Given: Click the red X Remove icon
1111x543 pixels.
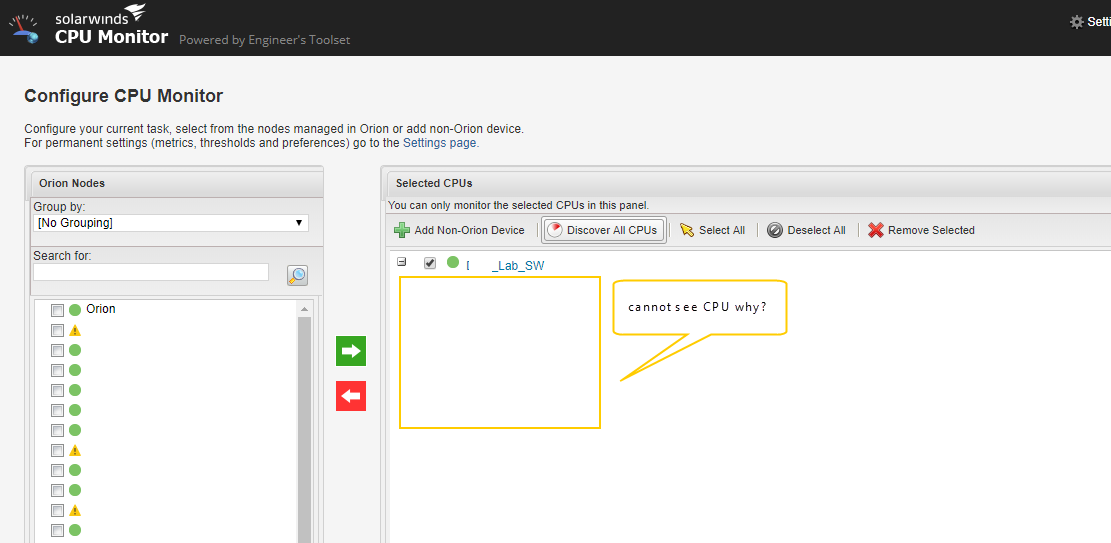Looking at the screenshot, I should pos(876,230).
